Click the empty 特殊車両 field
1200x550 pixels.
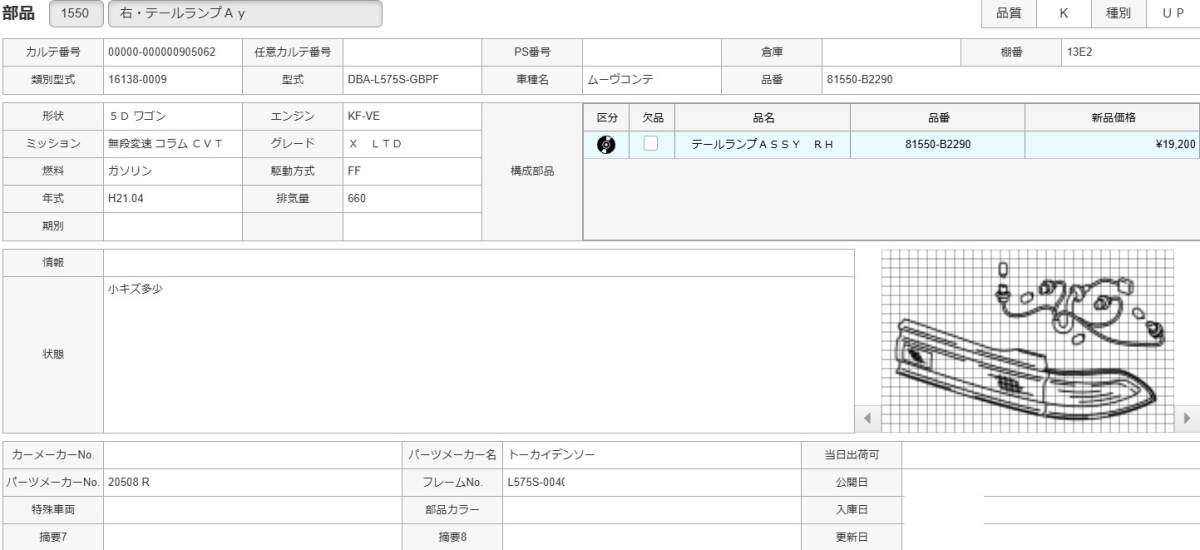[x=252, y=509]
